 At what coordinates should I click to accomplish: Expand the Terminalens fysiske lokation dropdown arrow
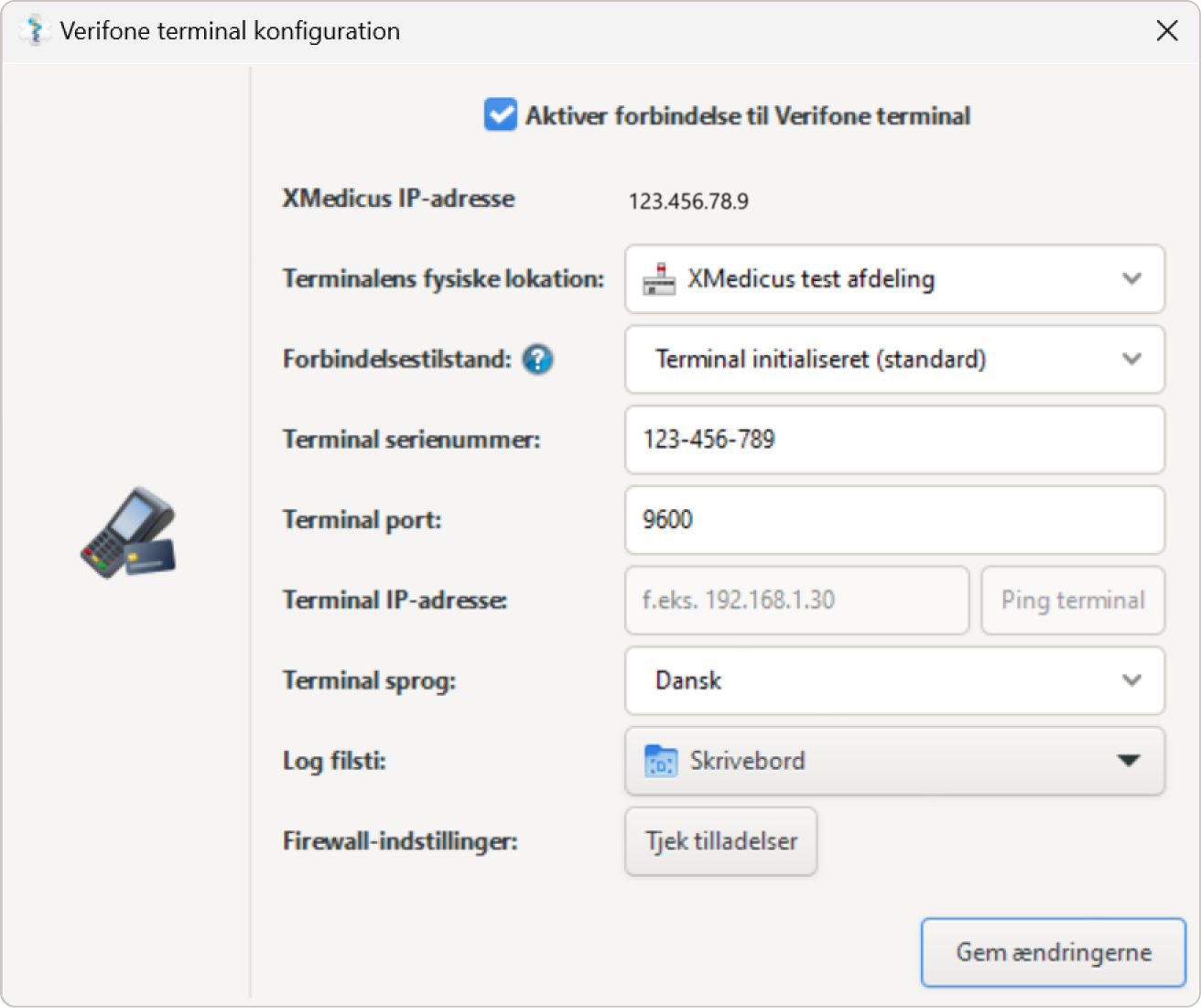1131,279
